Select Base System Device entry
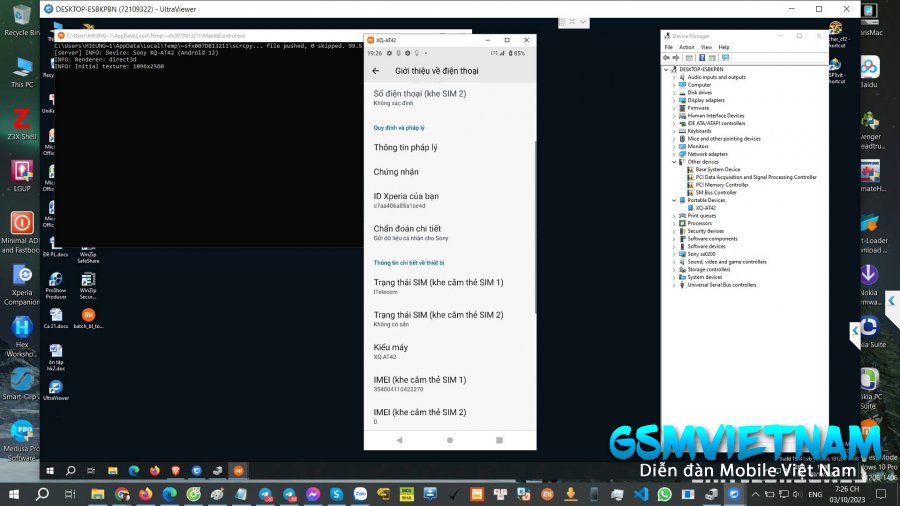This screenshot has width=900, height=506. click(717, 169)
